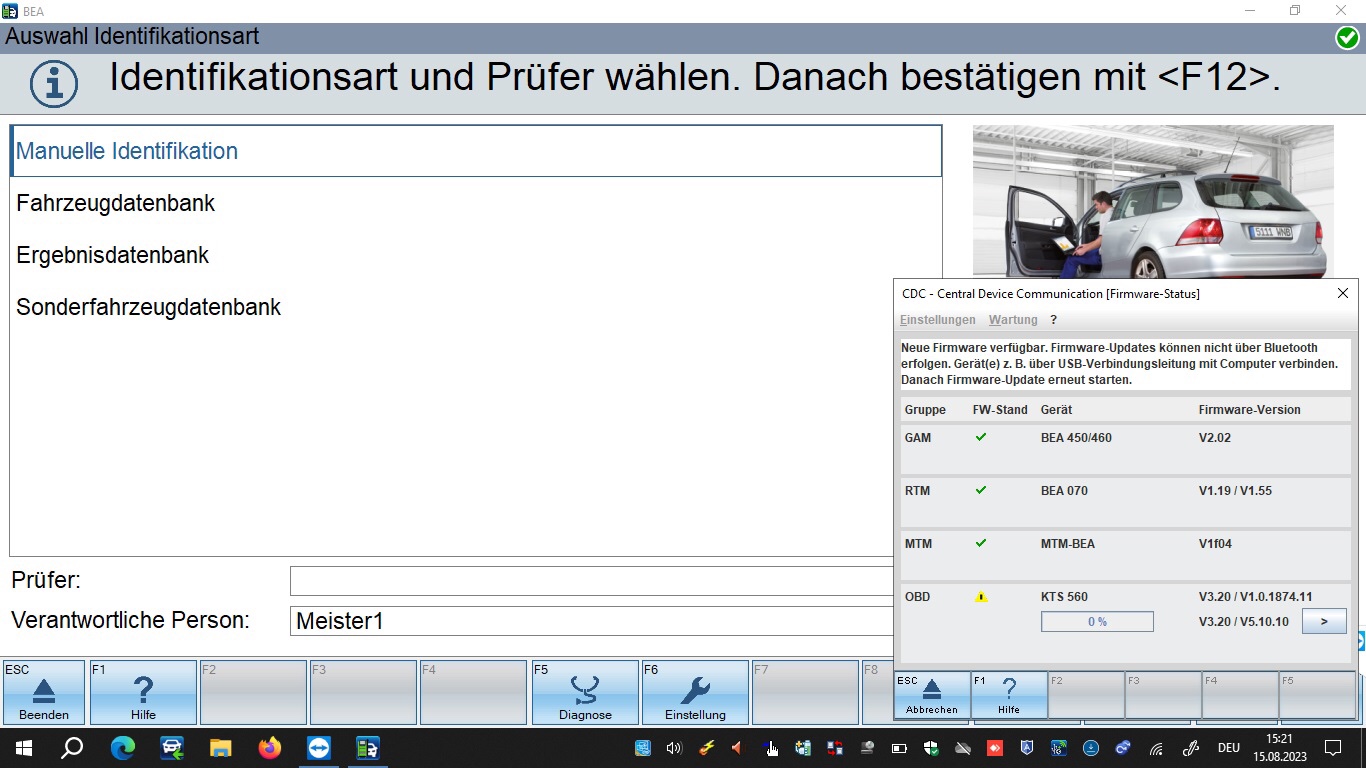This screenshot has height=768, width=1366.
Task: Launch Microsoft Edge from taskbar
Action: pyautogui.click(x=122, y=747)
